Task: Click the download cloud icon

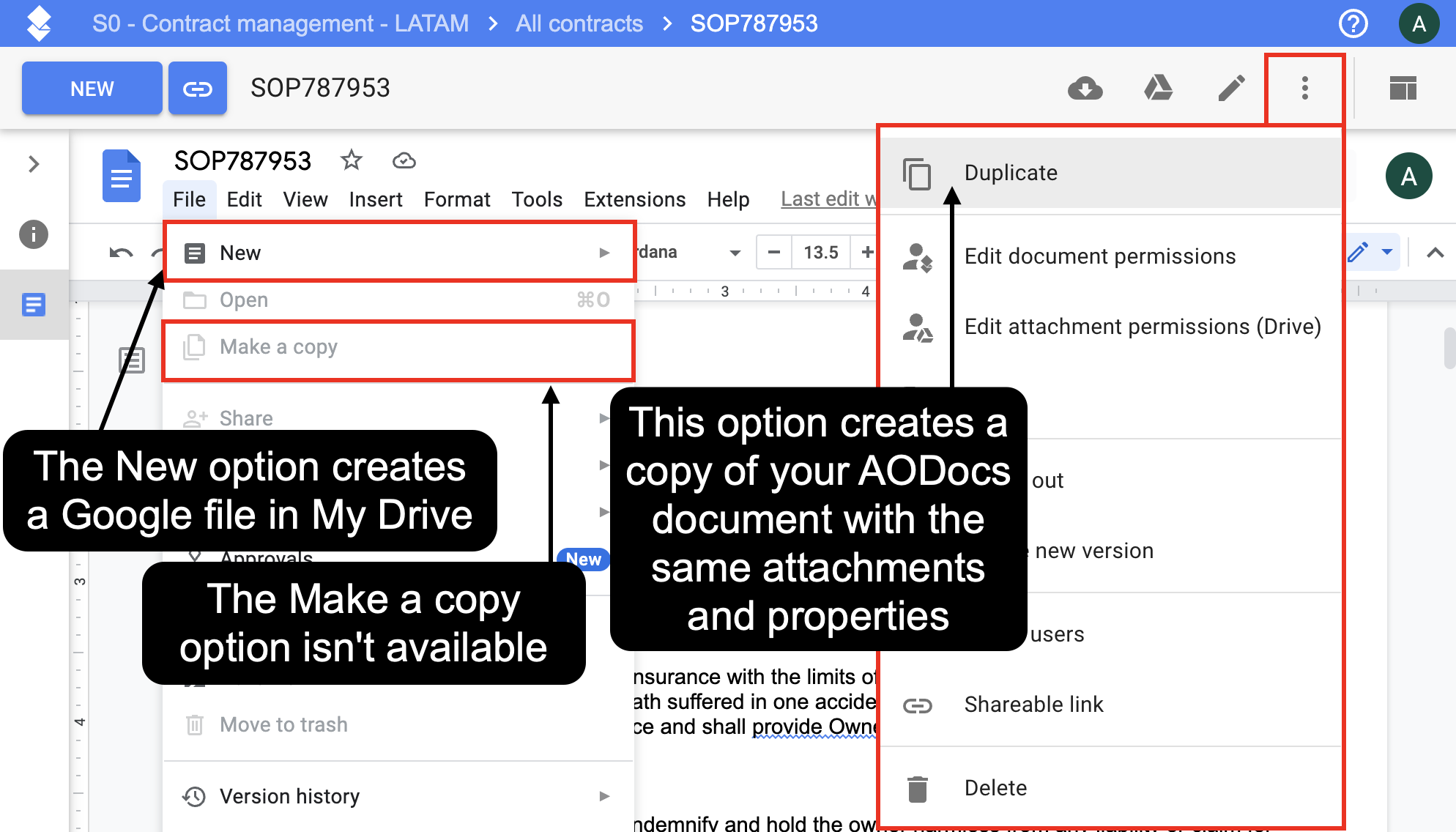Action: pyautogui.click(x=1085, y=89)
